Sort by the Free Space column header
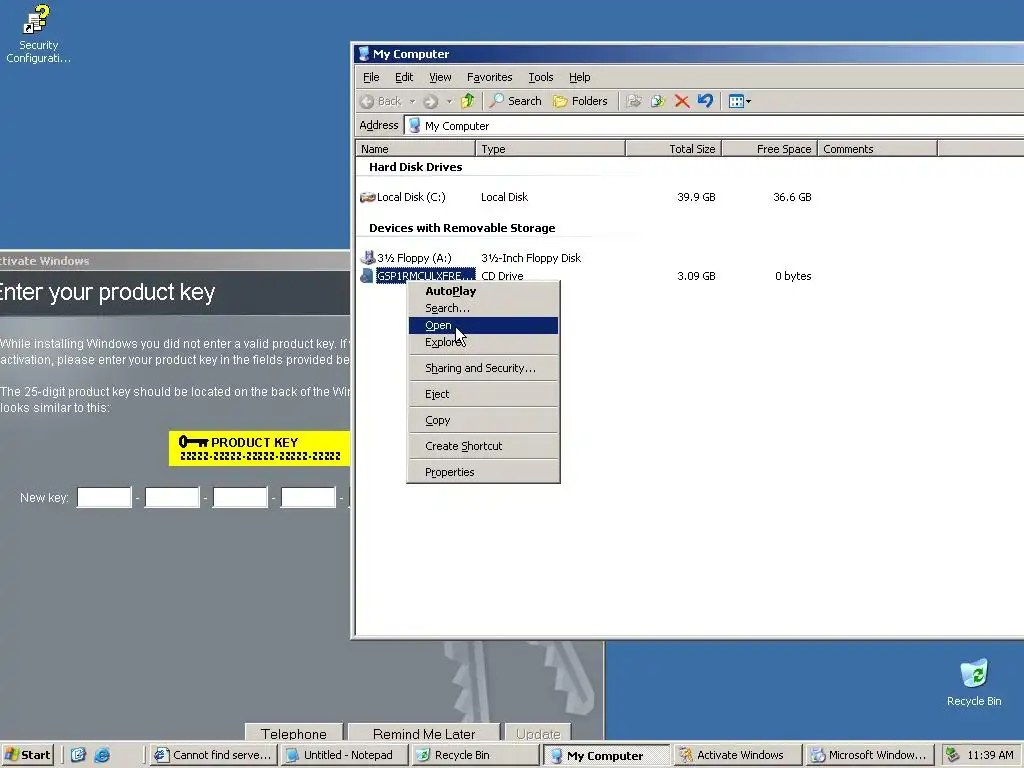Screen dimensions: 1024x768 click(769, 149)
